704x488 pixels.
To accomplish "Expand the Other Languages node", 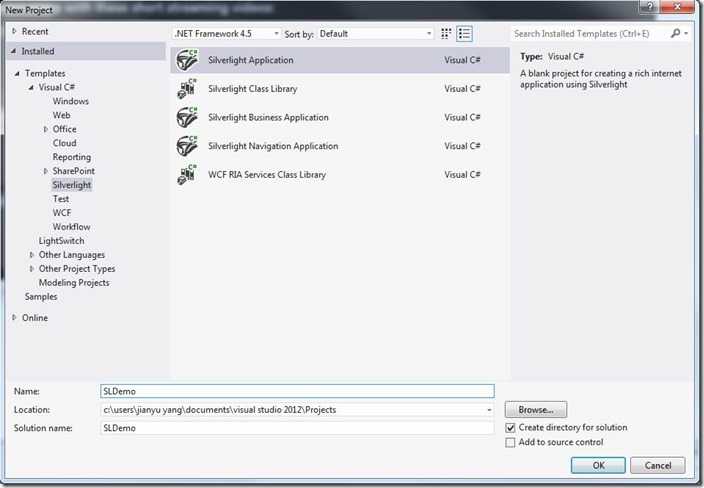I will tap(31, 255).
